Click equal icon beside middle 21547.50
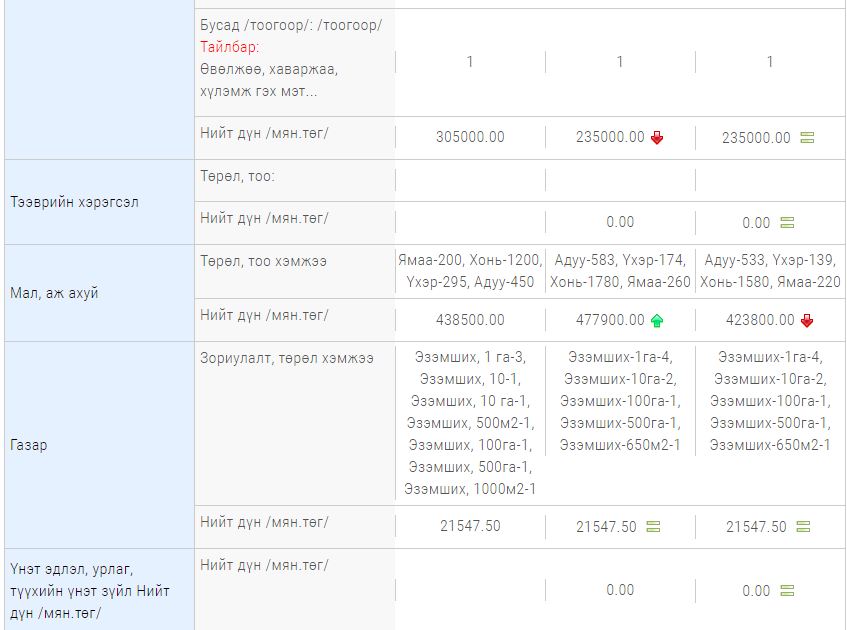 654,526
